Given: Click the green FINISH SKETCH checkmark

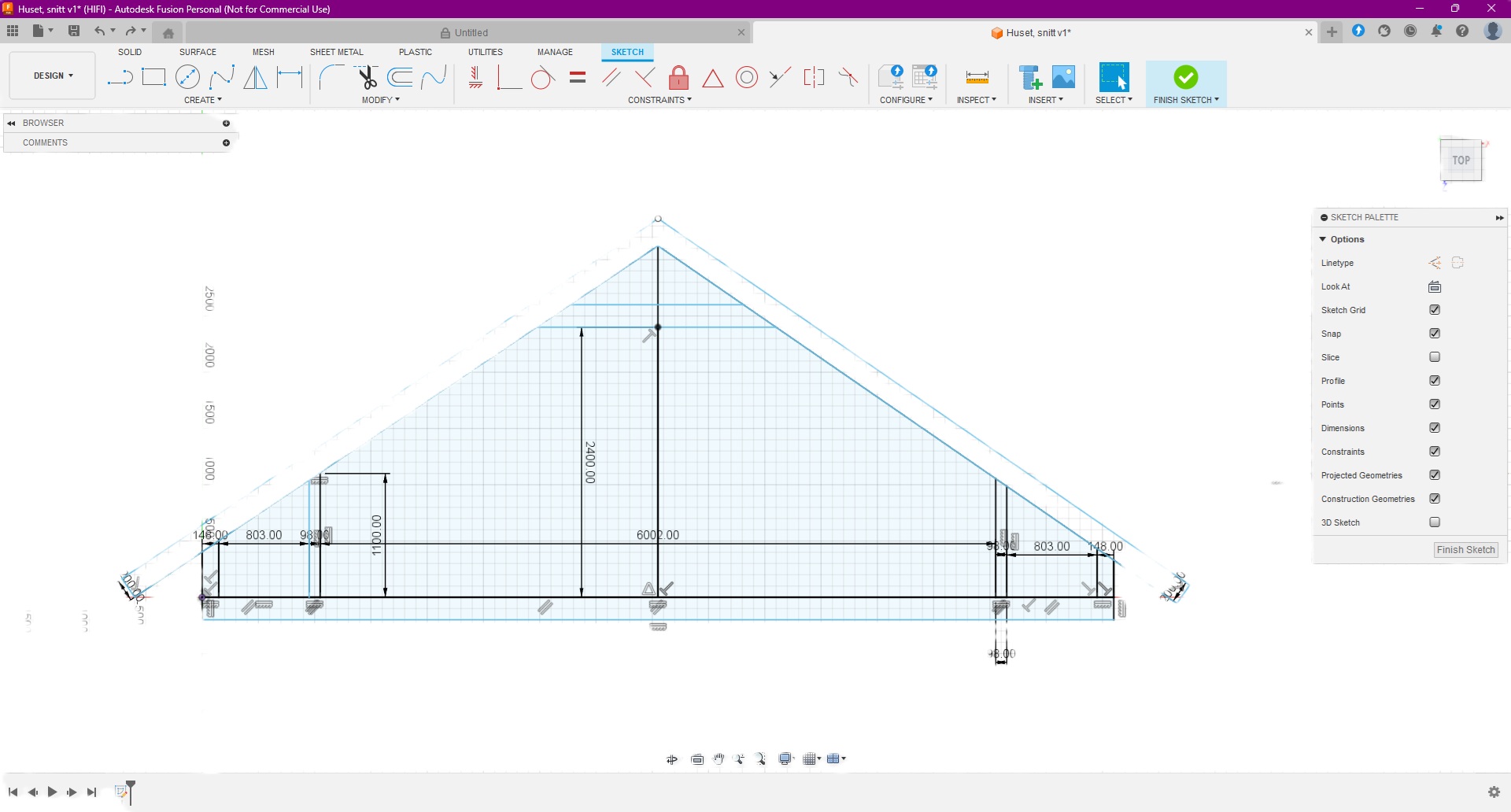Looking at the screenshot, I should coord(1185,77).
